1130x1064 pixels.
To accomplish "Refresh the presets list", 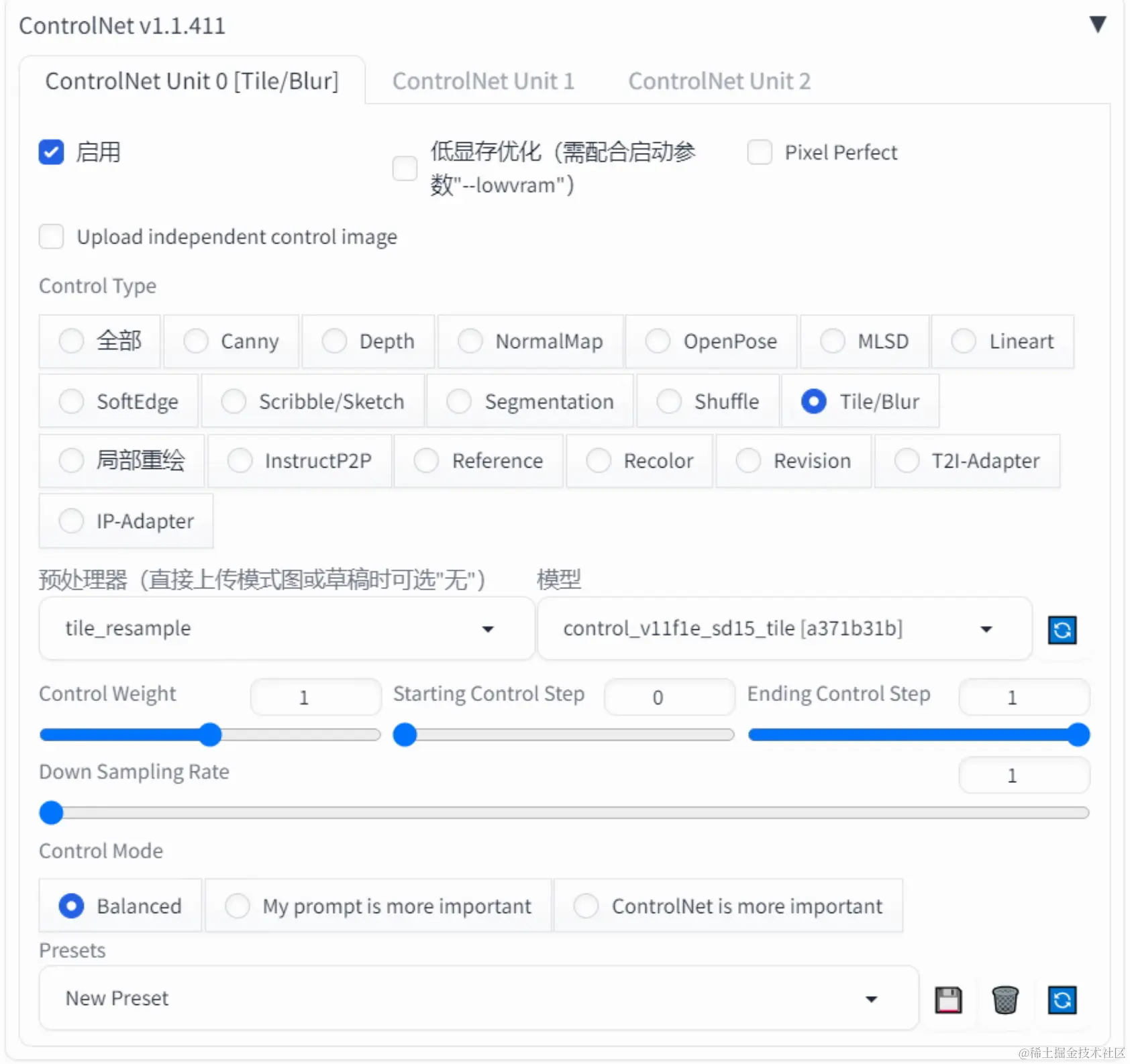I will [x=1062, y=1000].
